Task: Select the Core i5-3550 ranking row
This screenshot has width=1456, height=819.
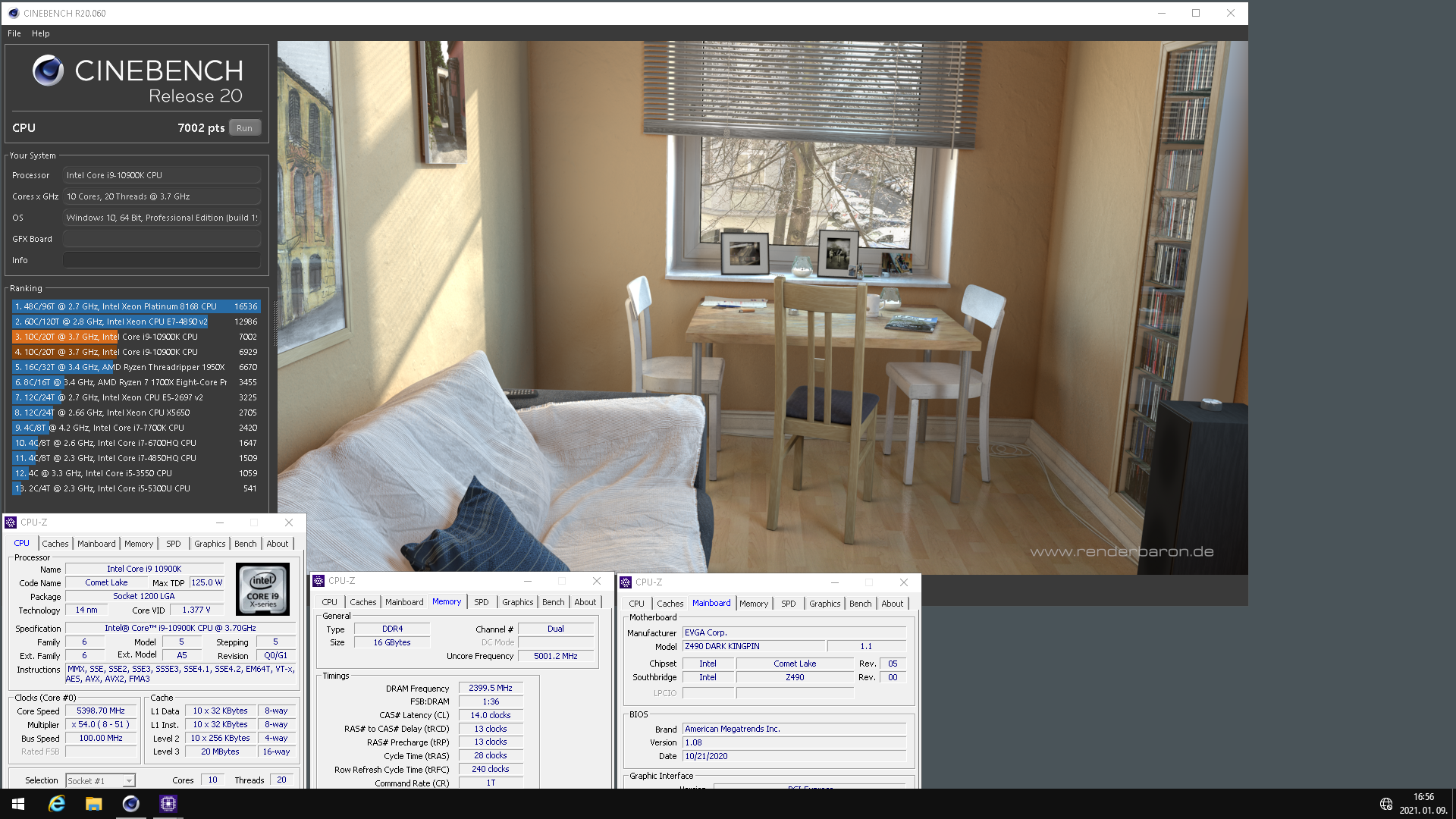Action: click(136, 473)
